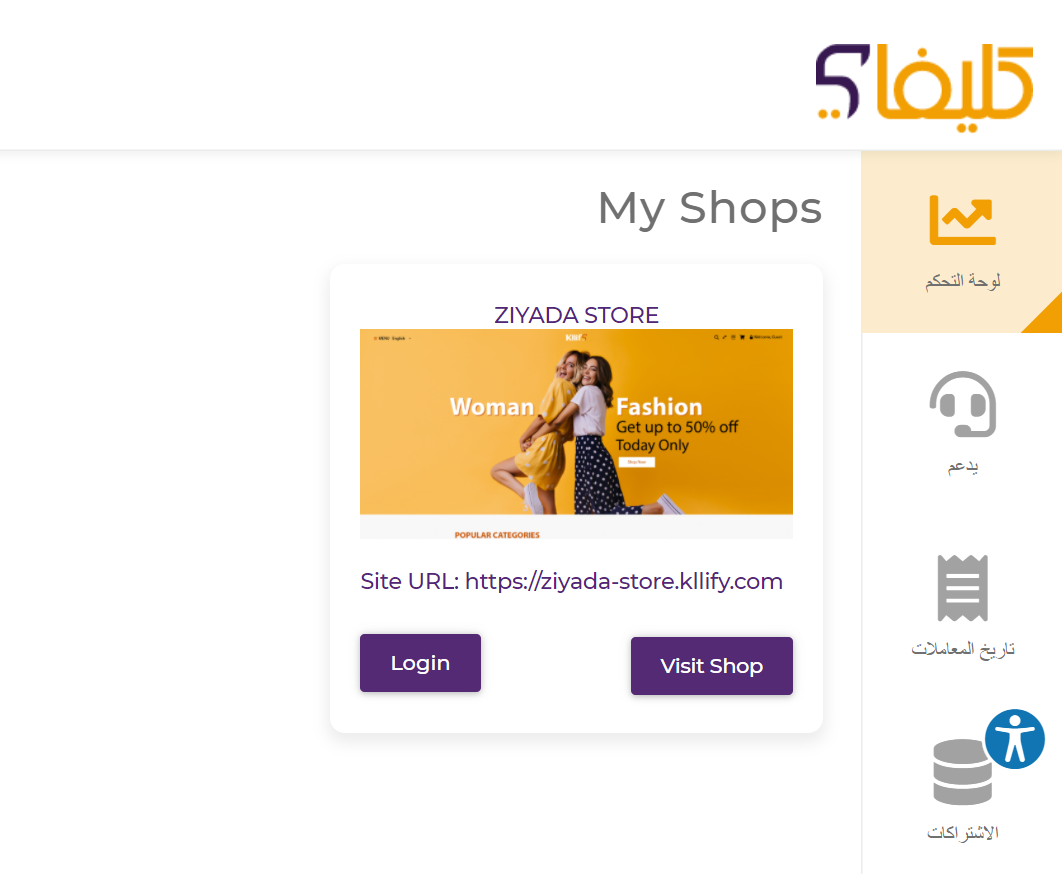The height and width of the screenshot is (874, 1062).
Task: Click the white Shop Now button in preview
Action: (637, 462)
